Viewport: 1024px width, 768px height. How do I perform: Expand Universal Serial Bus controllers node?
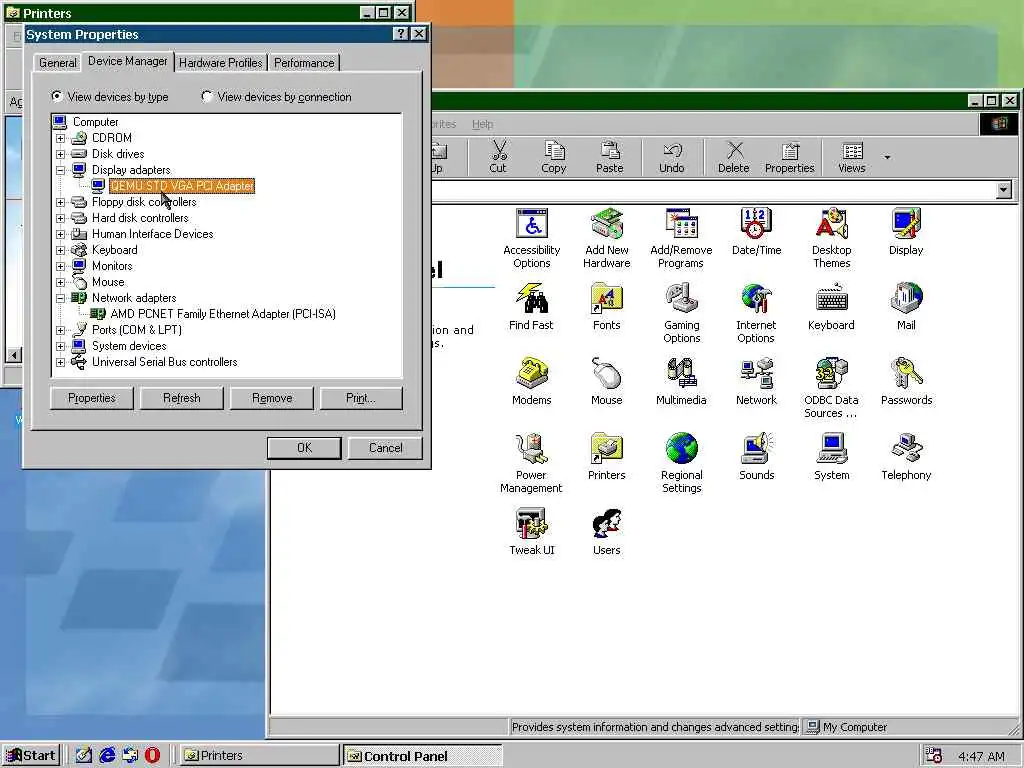[61, 362]
